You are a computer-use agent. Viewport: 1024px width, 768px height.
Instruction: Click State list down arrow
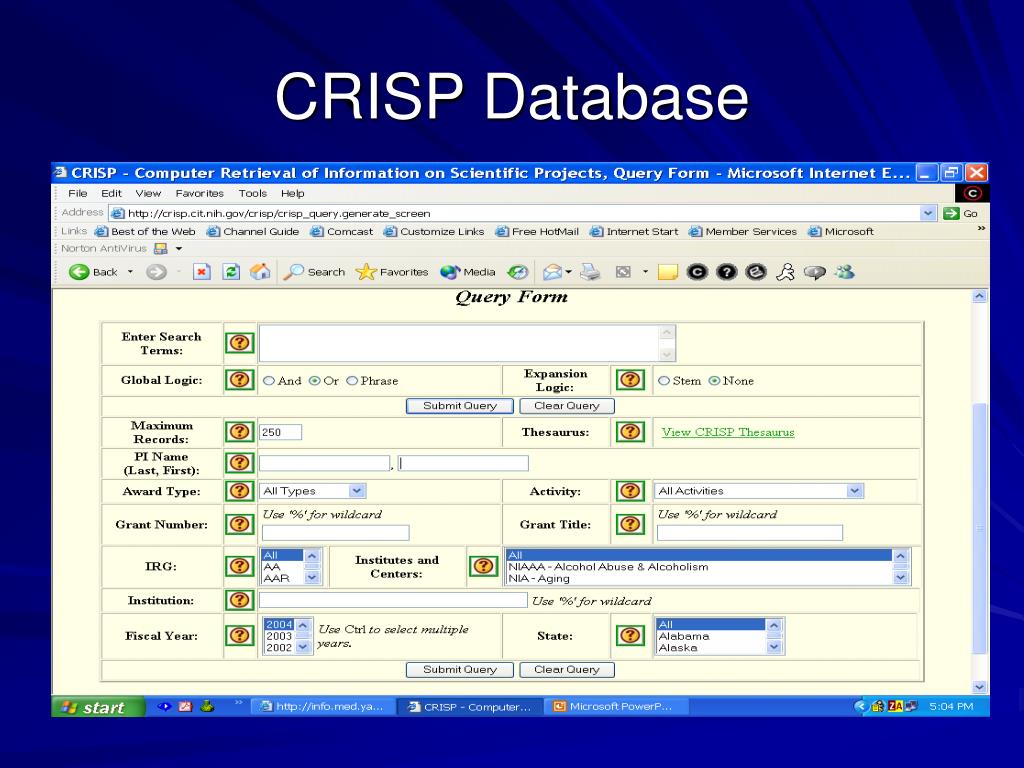tap(774, 647)
